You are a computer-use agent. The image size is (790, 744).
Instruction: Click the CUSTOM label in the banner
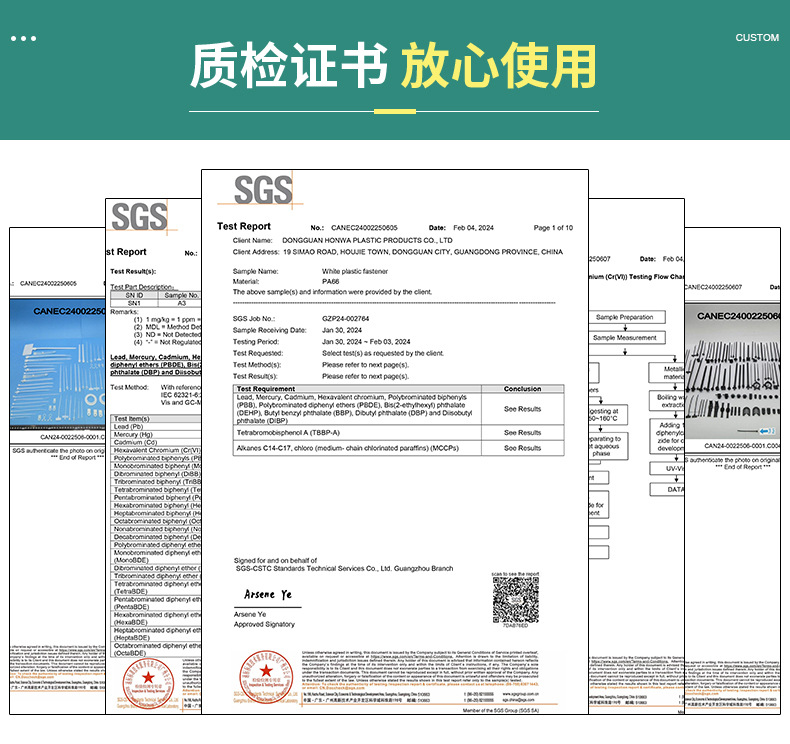[x=757, y=38]
